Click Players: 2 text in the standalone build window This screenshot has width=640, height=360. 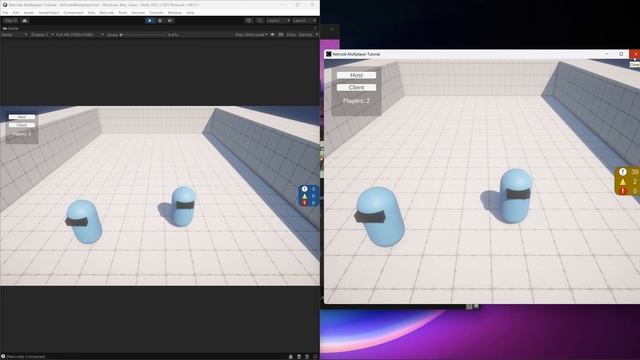(356, 101)
